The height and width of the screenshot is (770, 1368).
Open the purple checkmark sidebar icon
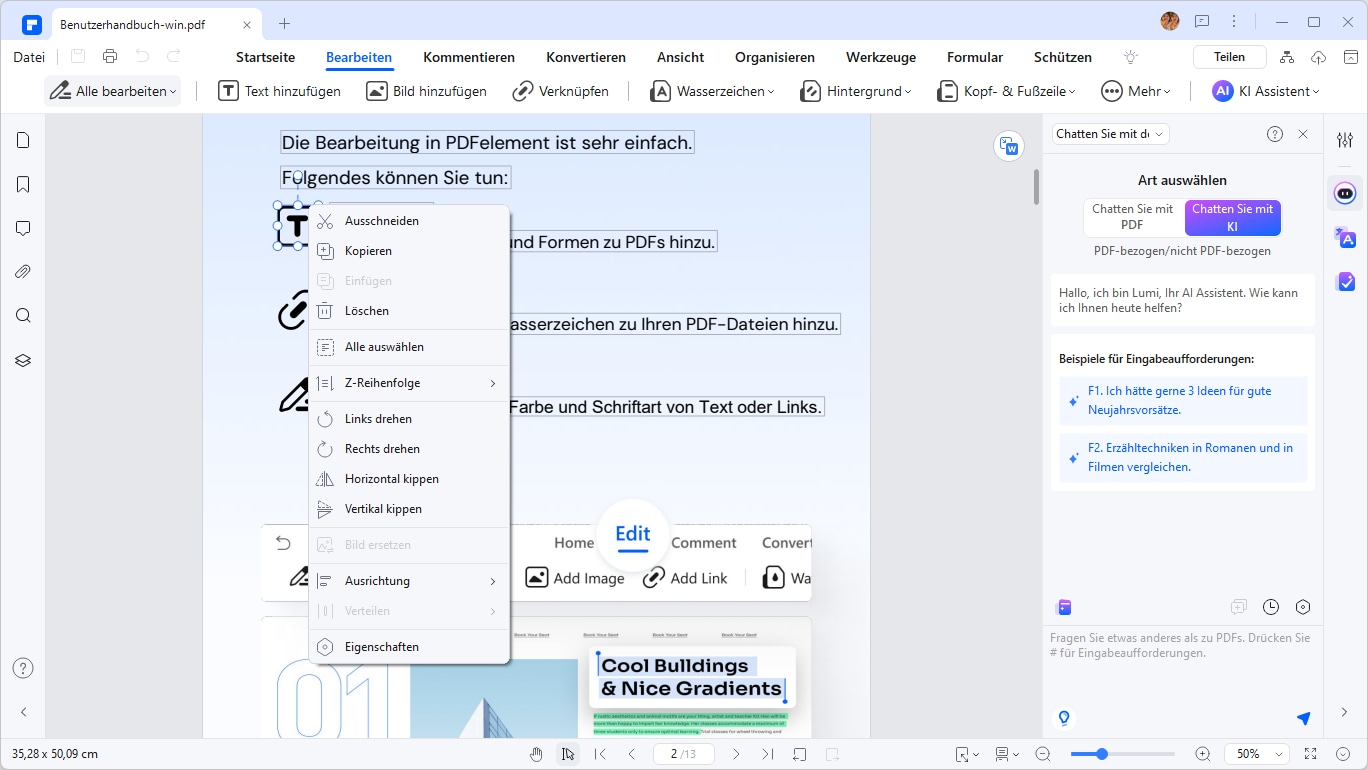click(x=1345, y=282)
